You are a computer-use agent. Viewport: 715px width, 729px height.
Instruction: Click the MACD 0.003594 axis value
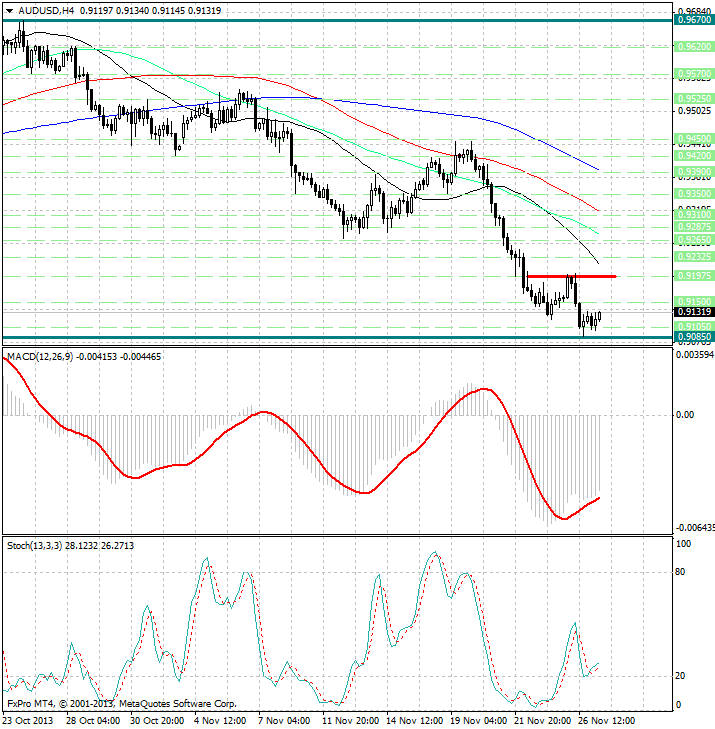(x=695, y=355)
